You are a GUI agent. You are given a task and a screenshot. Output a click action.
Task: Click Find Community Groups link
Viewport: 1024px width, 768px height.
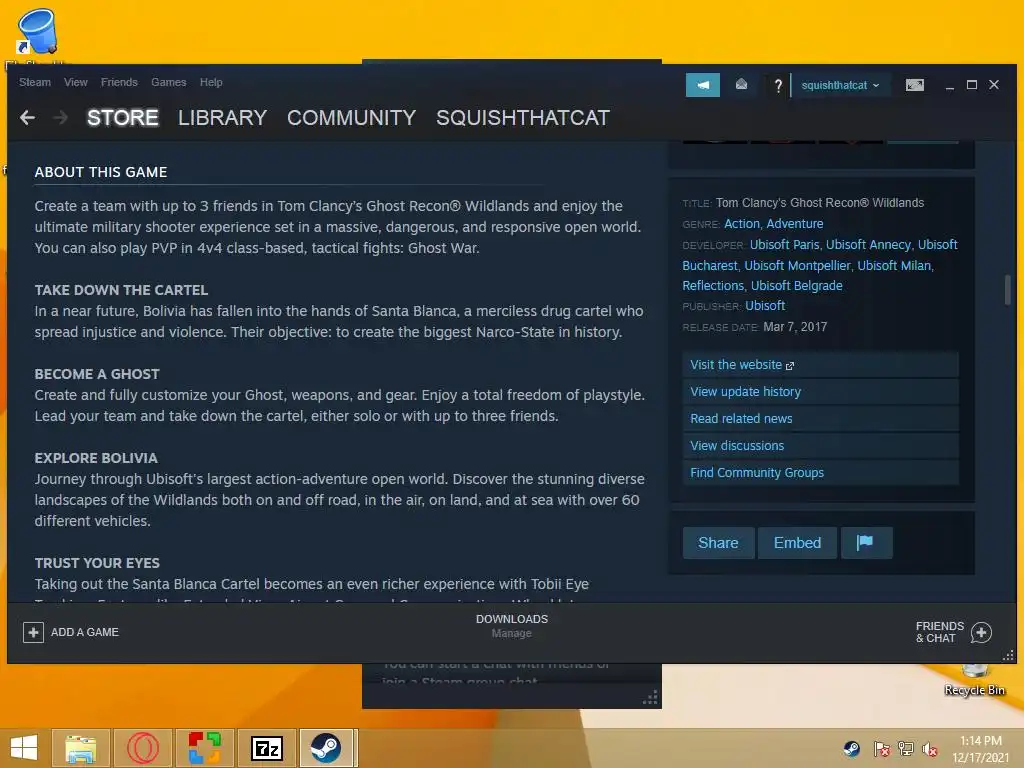click(x=820, y=472)
